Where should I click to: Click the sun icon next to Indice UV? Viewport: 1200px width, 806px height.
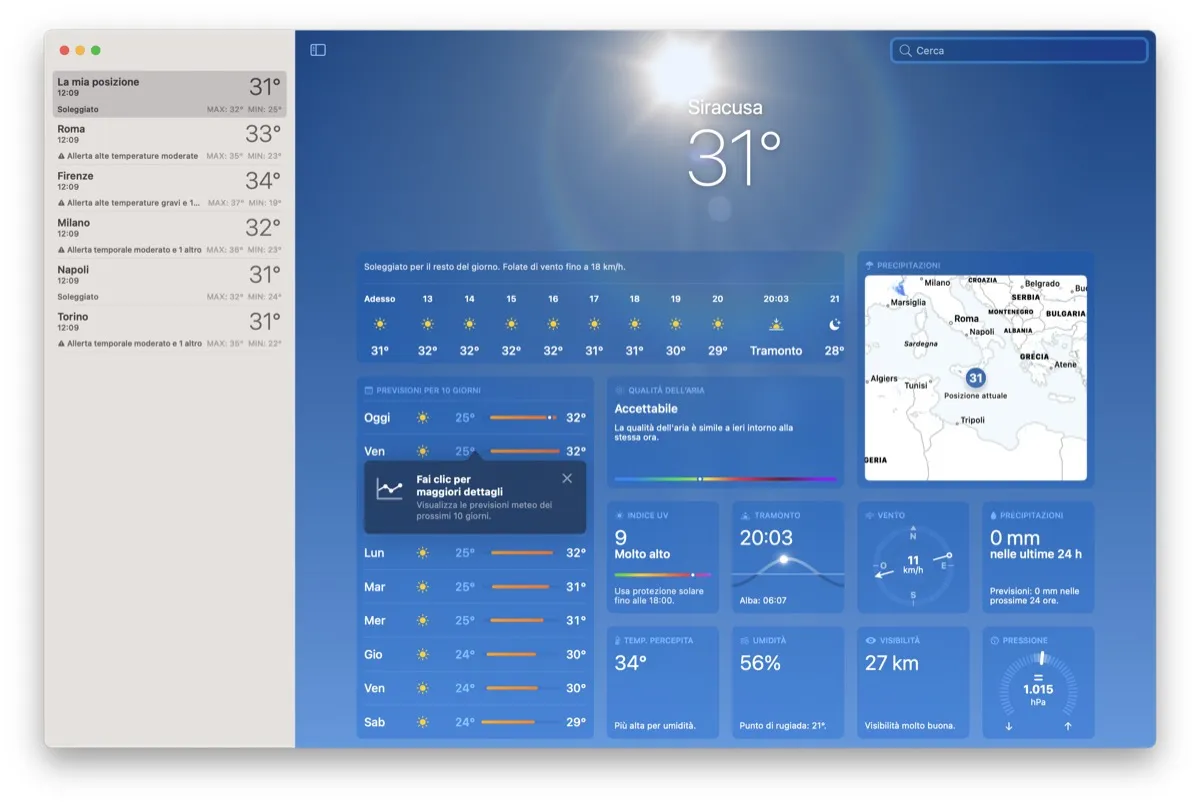(x=618, y=514)
